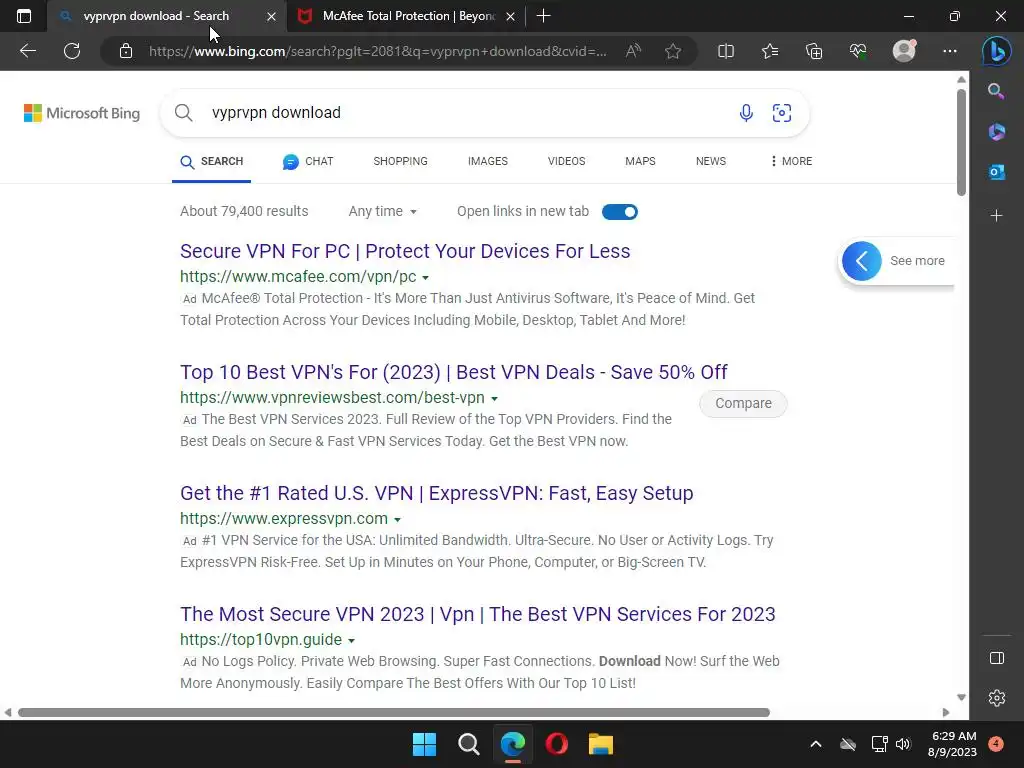Refresh the Bing search page

tap(72, 51)
